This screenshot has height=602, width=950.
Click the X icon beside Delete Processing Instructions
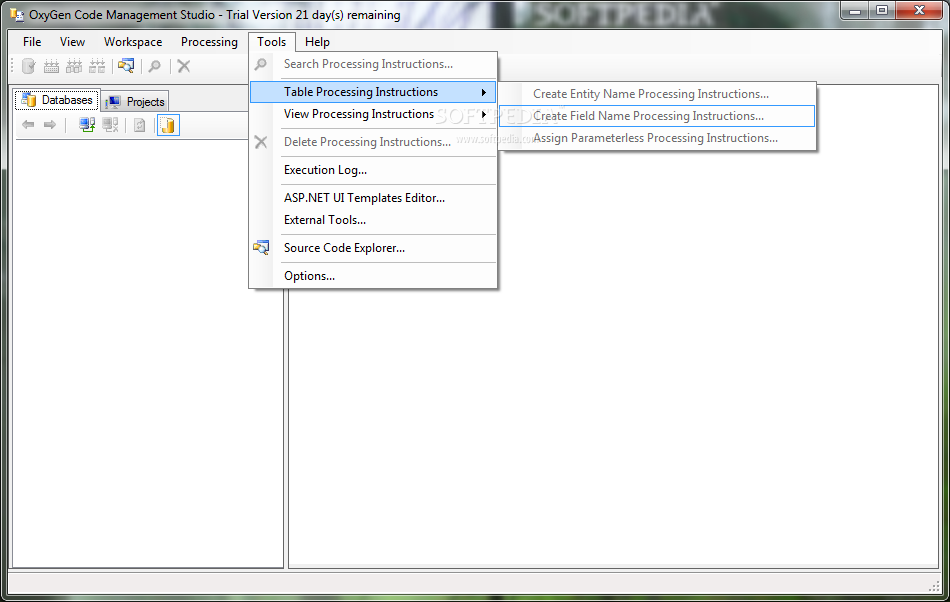[261, 142]
